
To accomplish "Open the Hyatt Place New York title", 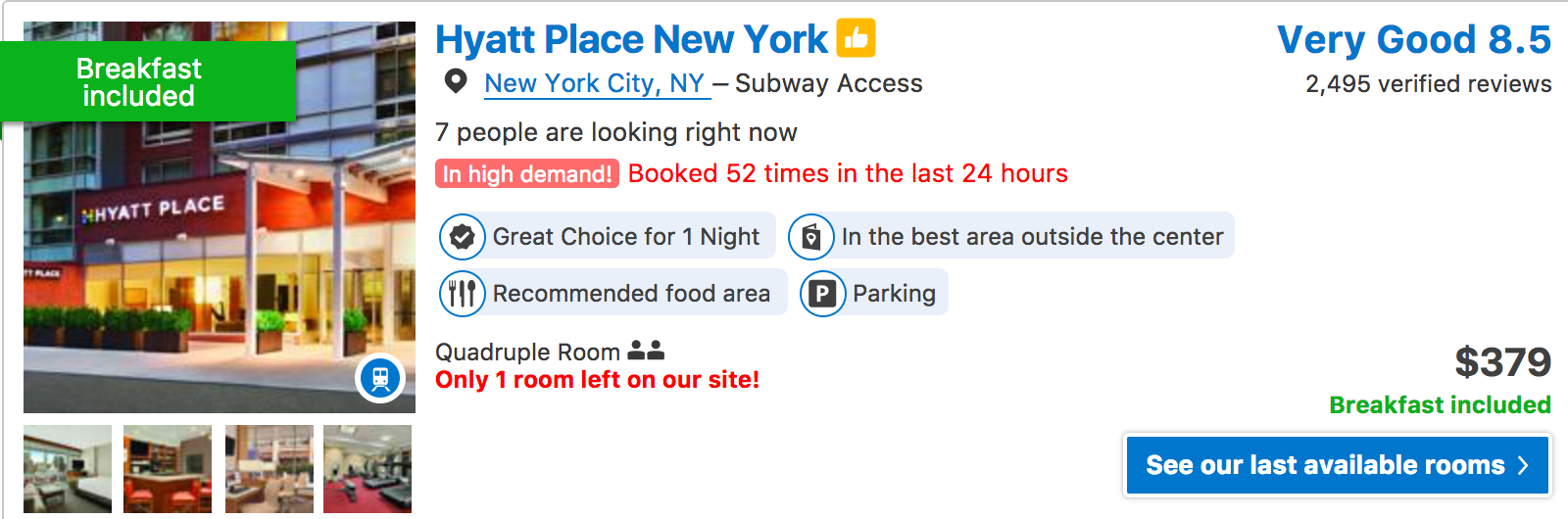I will coord(631,40).
